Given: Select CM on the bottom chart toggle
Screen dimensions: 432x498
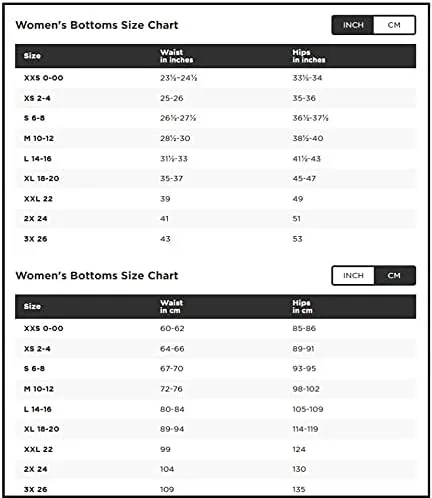Looking at the screenshot, I should pos(394,276).
